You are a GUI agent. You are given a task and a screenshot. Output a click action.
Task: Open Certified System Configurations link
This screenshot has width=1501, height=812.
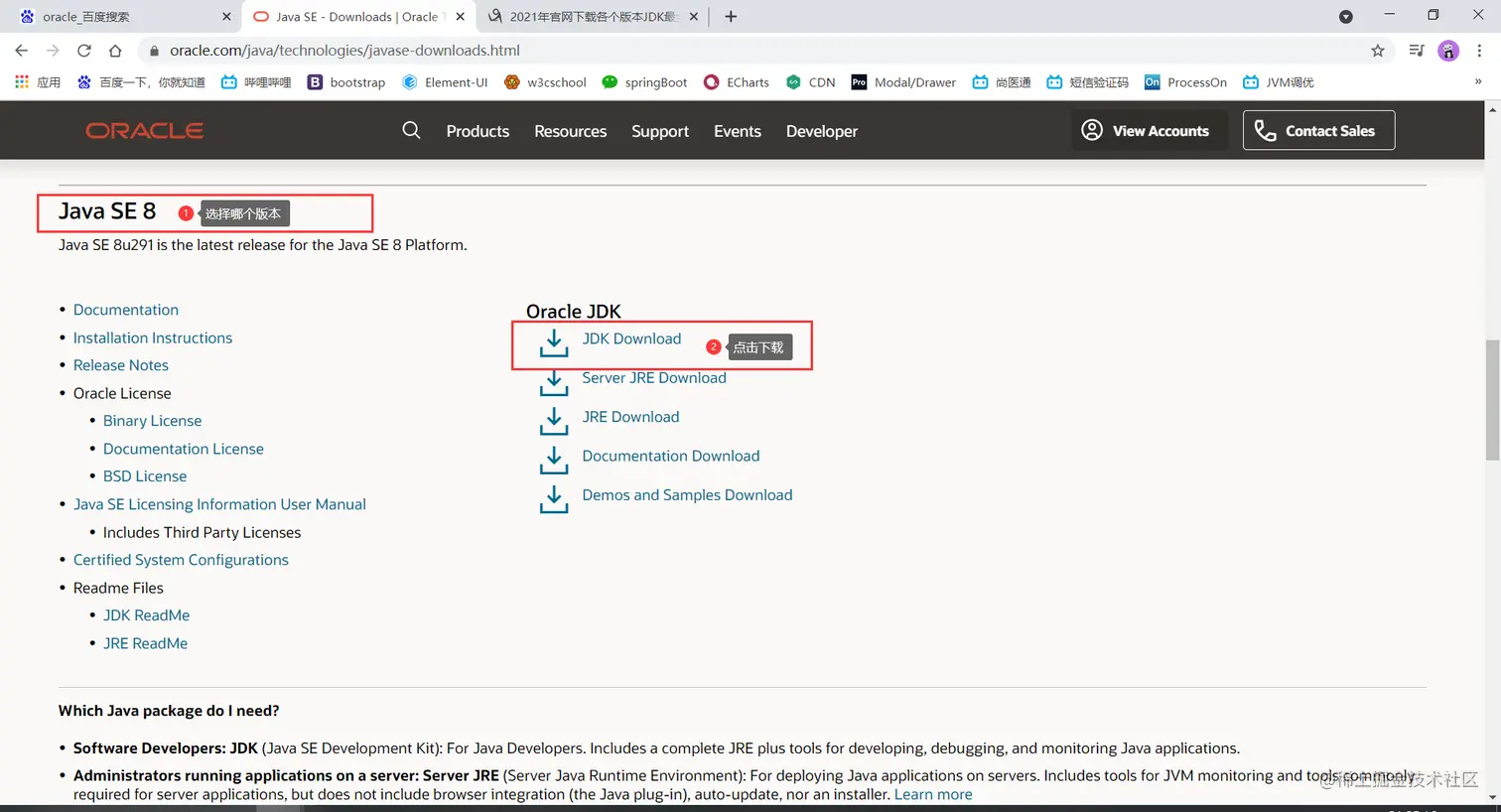[181, 560]
